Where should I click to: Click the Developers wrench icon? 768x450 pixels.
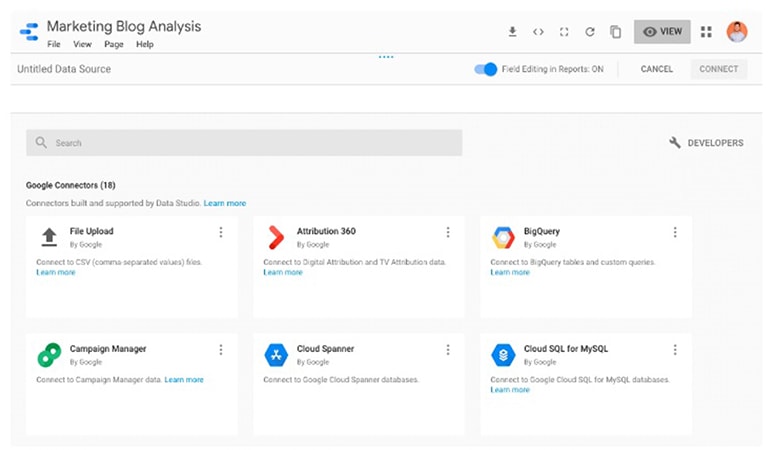tap(674, 142)
